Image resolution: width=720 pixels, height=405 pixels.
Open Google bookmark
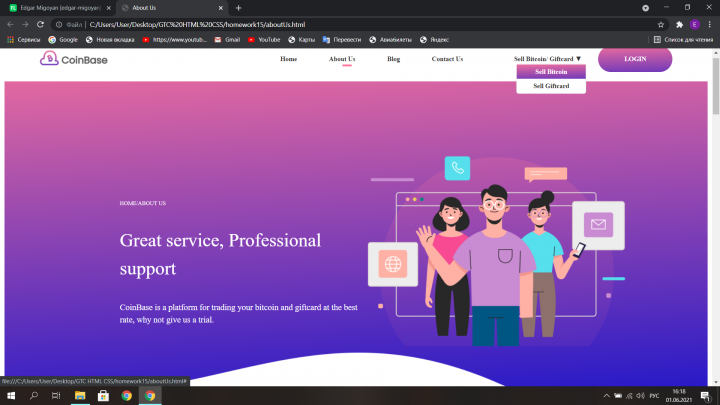point(63,40)
